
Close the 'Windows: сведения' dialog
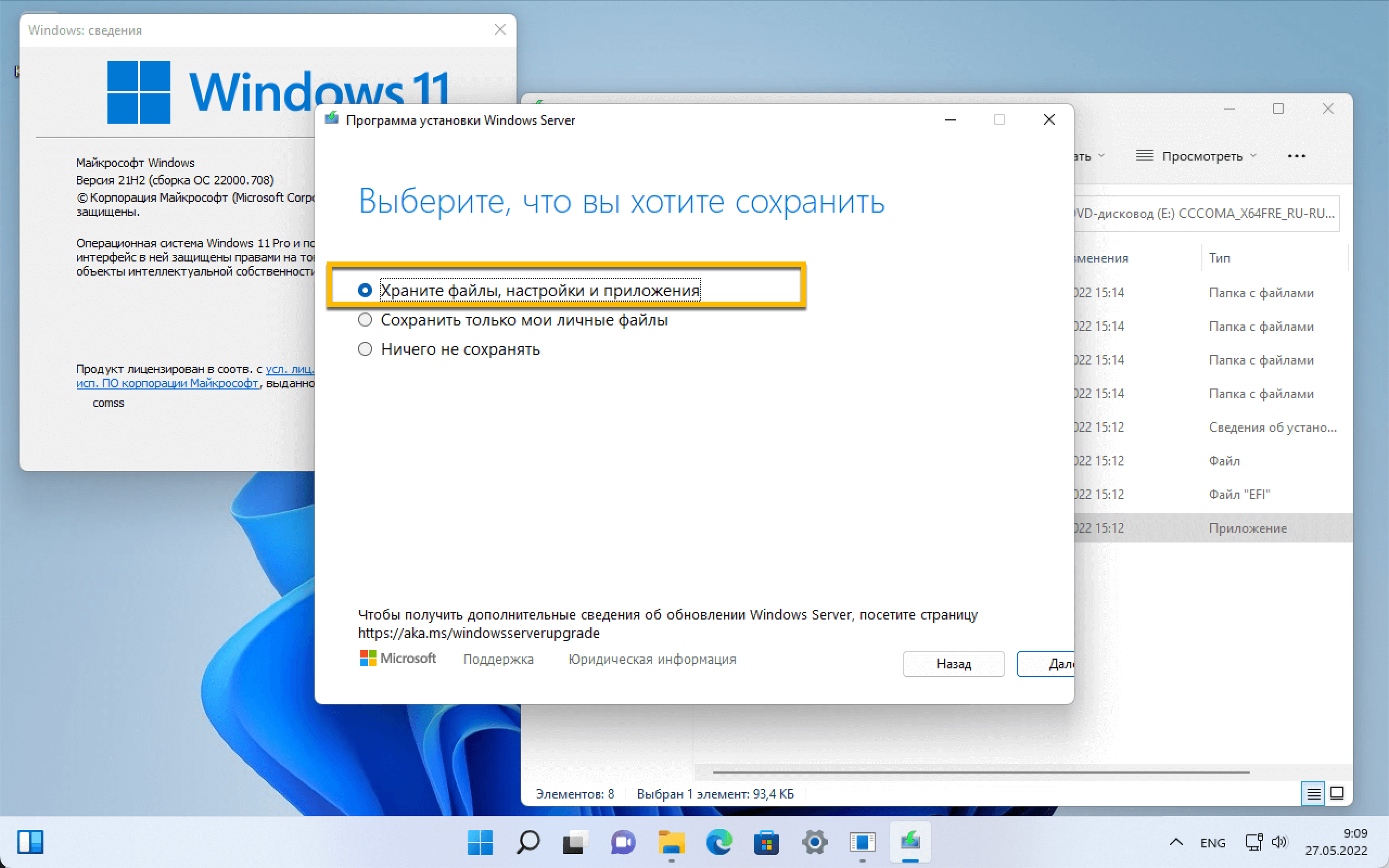pos(500,30)
